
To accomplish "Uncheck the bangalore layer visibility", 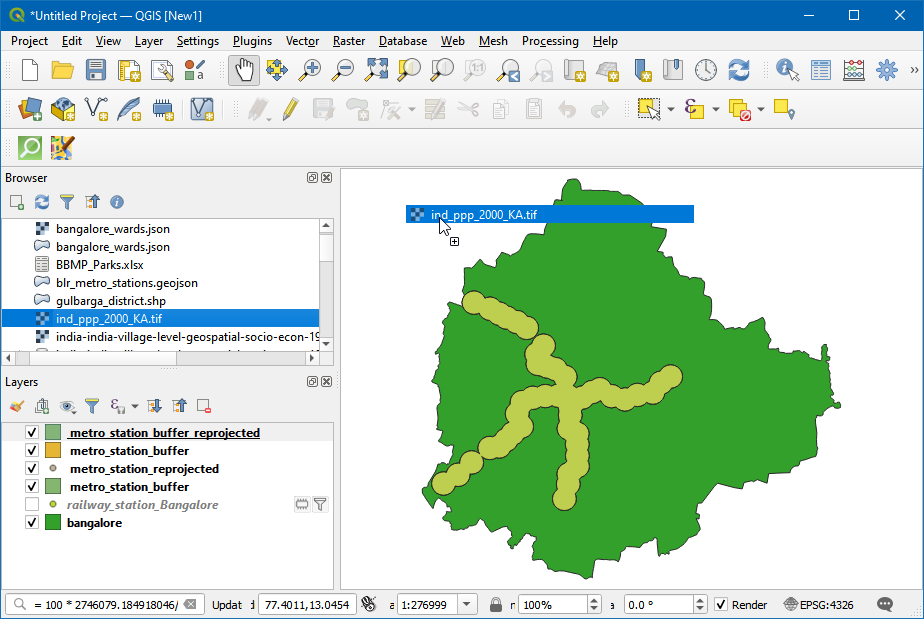I will pos(31,522).
